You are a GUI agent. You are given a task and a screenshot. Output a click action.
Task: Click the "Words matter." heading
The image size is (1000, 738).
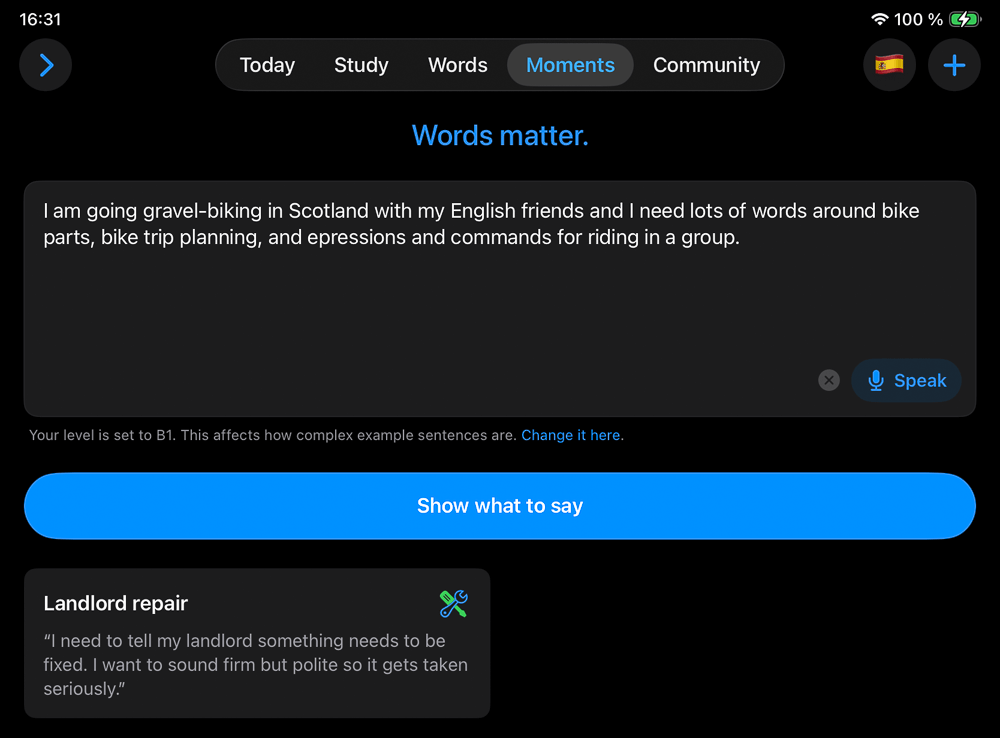point(500,135)
